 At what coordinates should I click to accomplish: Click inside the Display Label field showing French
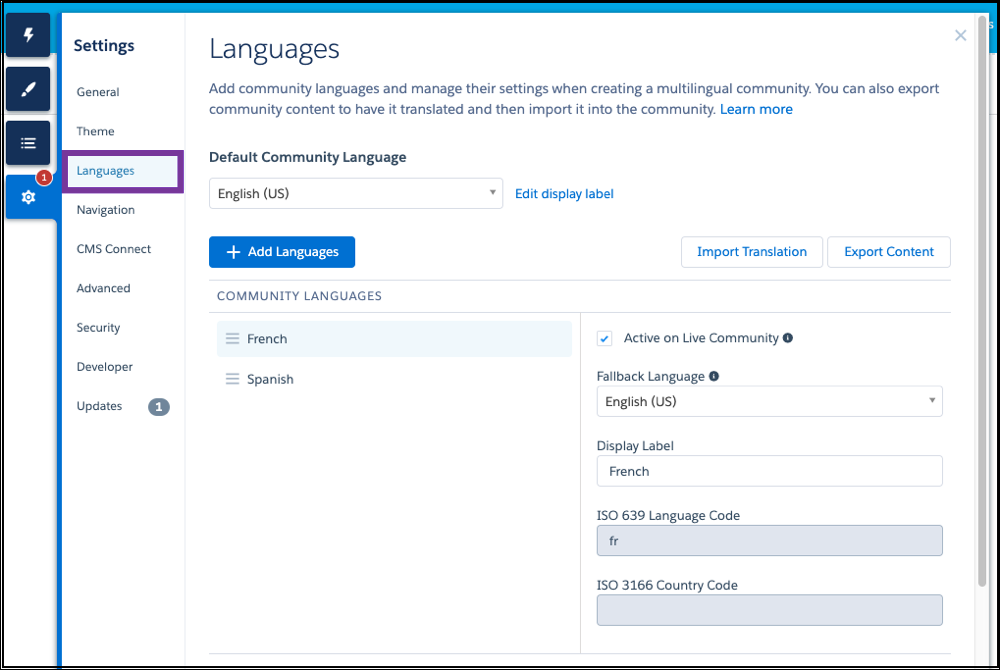tap(769, 471)
